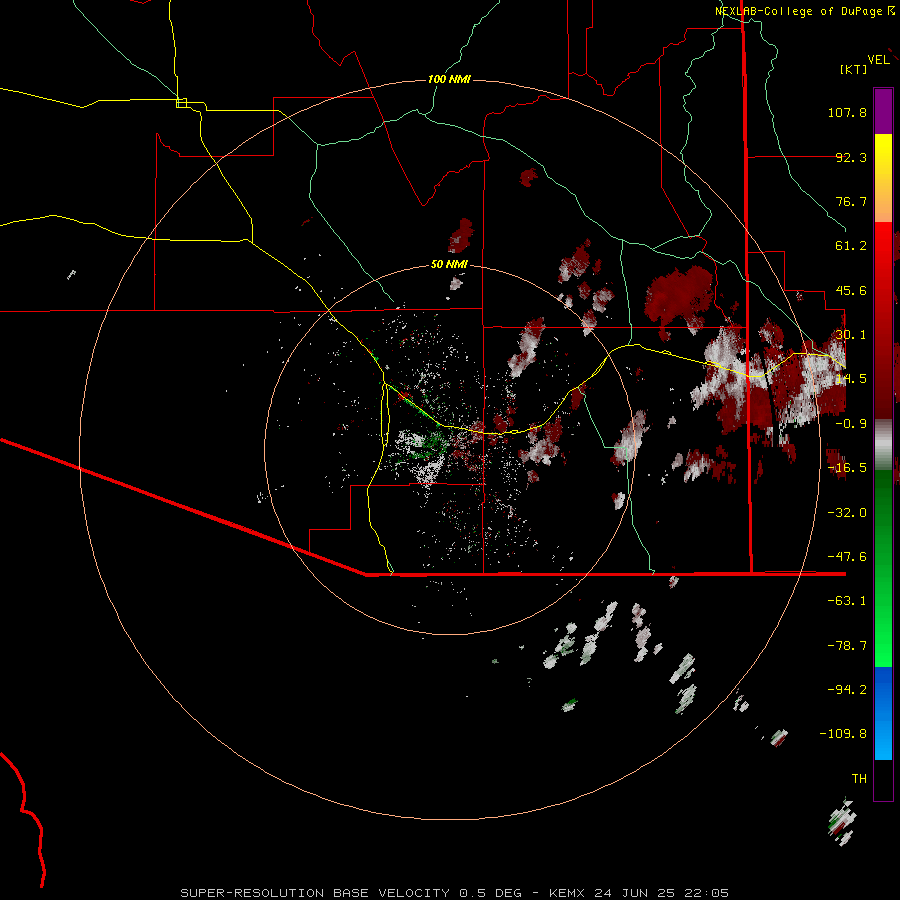Click the 92.3 velocity scale value
900x900 pixels.
851,157
